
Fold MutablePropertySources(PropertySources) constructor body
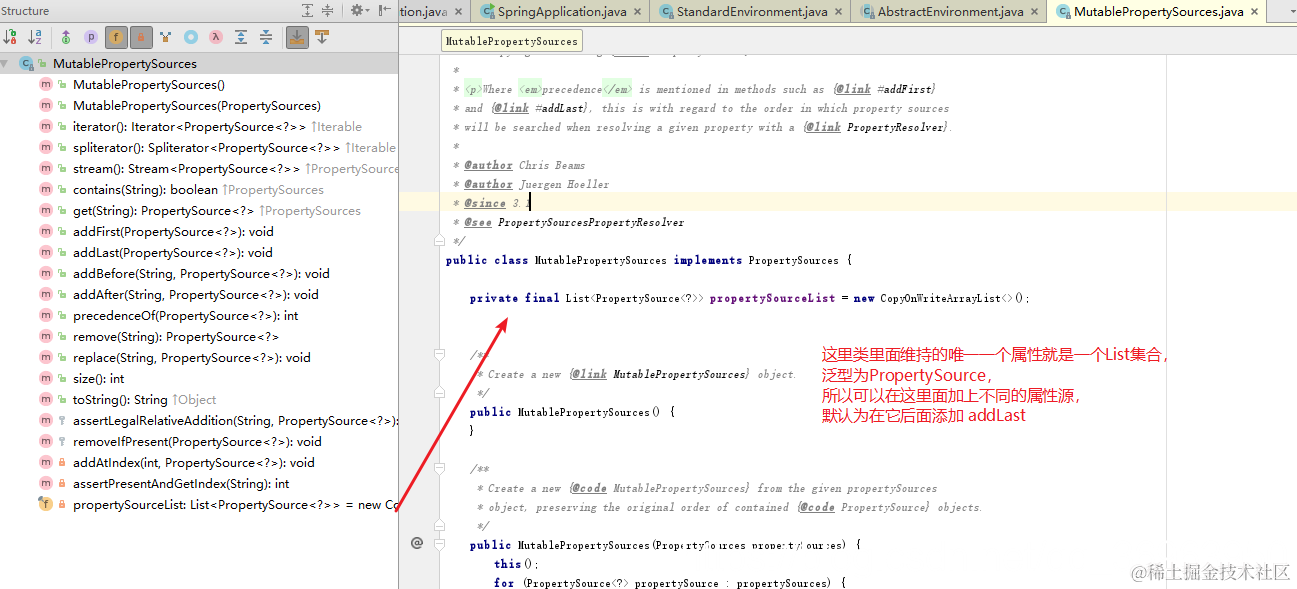point(438,545)
